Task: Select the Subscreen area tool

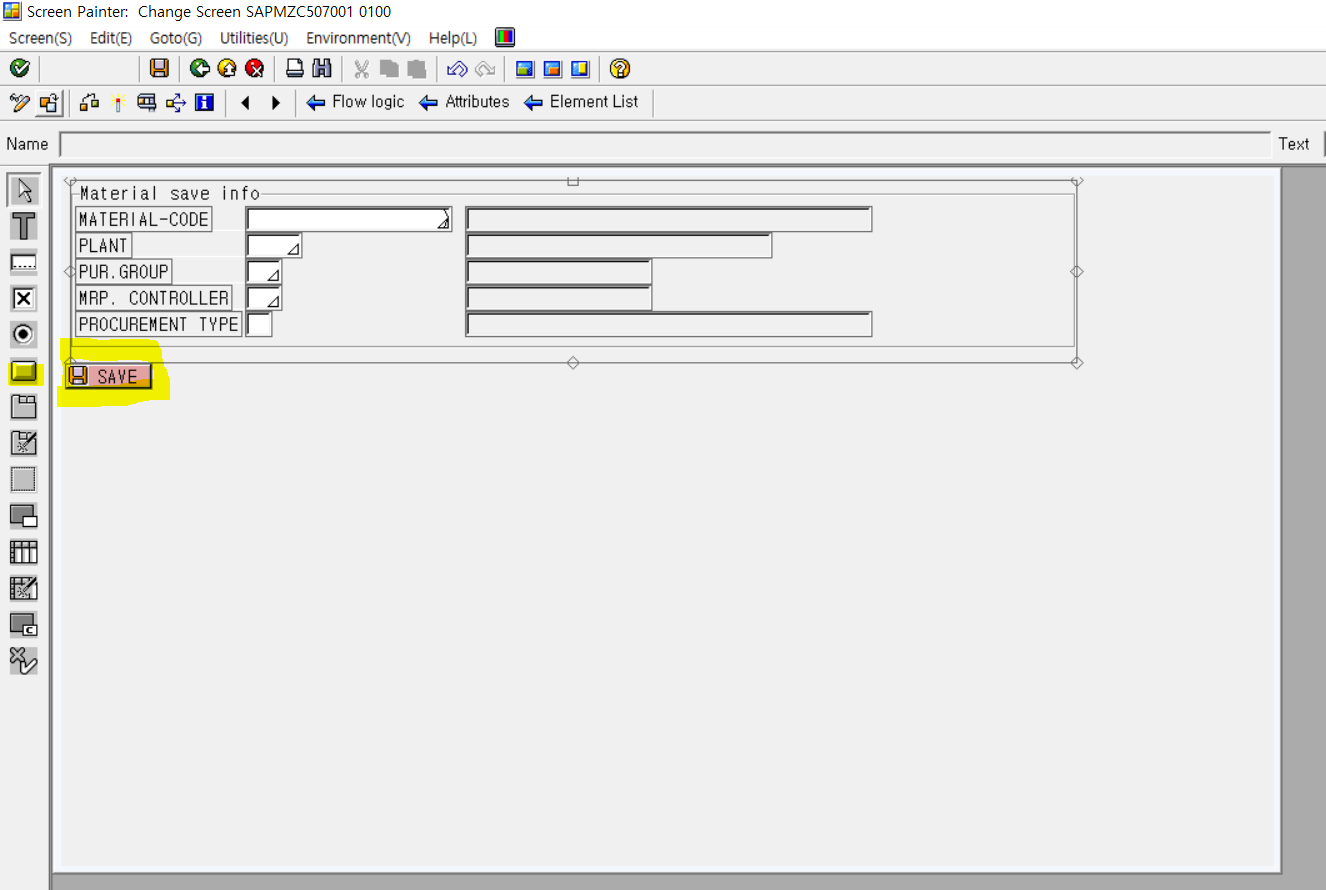Action: tap(24, 516)
